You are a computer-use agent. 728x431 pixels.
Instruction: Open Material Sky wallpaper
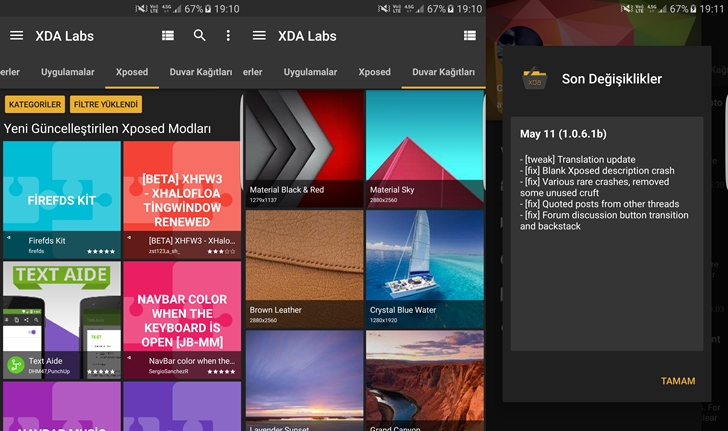pos(425,149)
